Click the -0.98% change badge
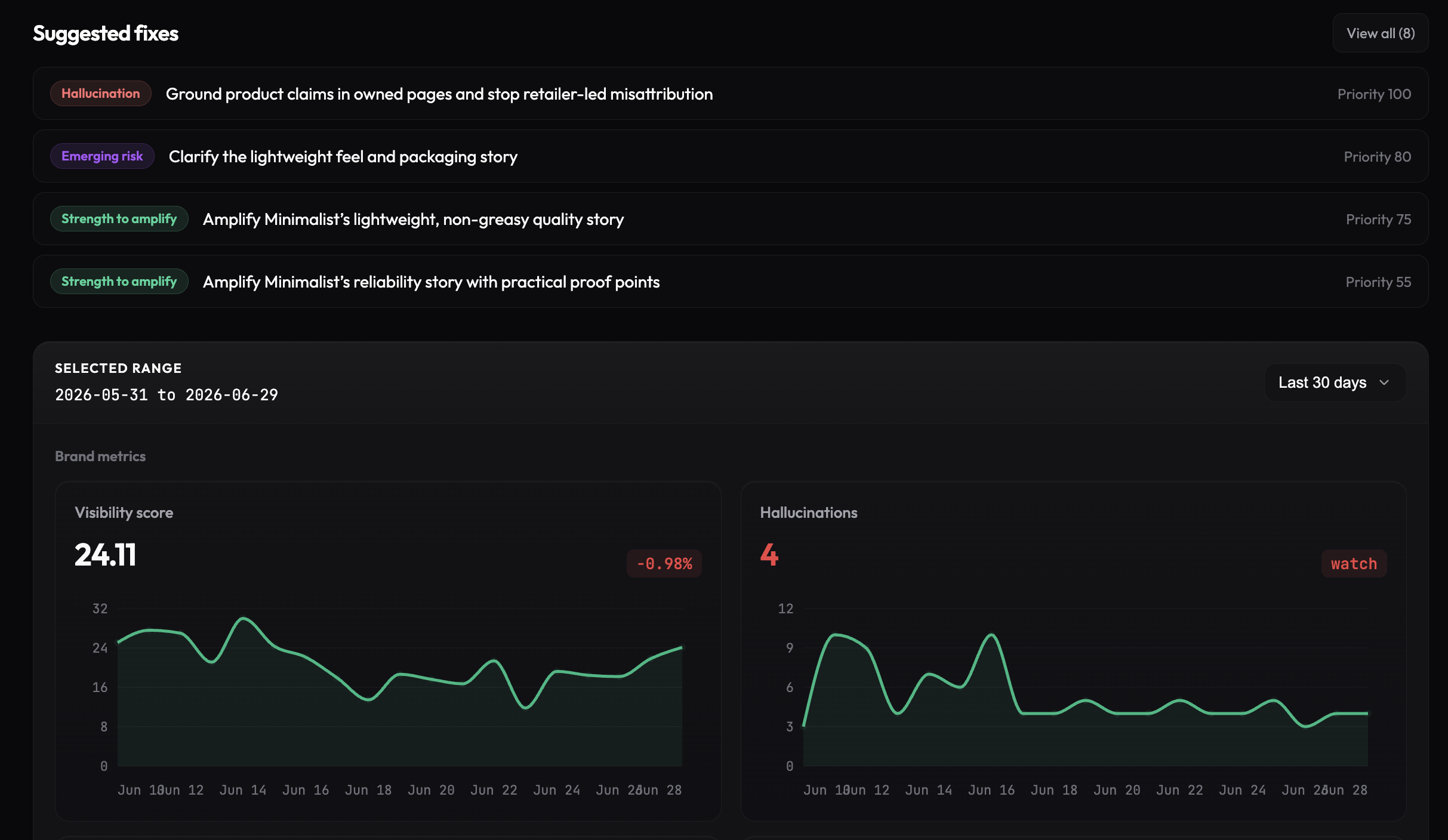This screenshot has height=840, width=1448. [x=664, y=564]
